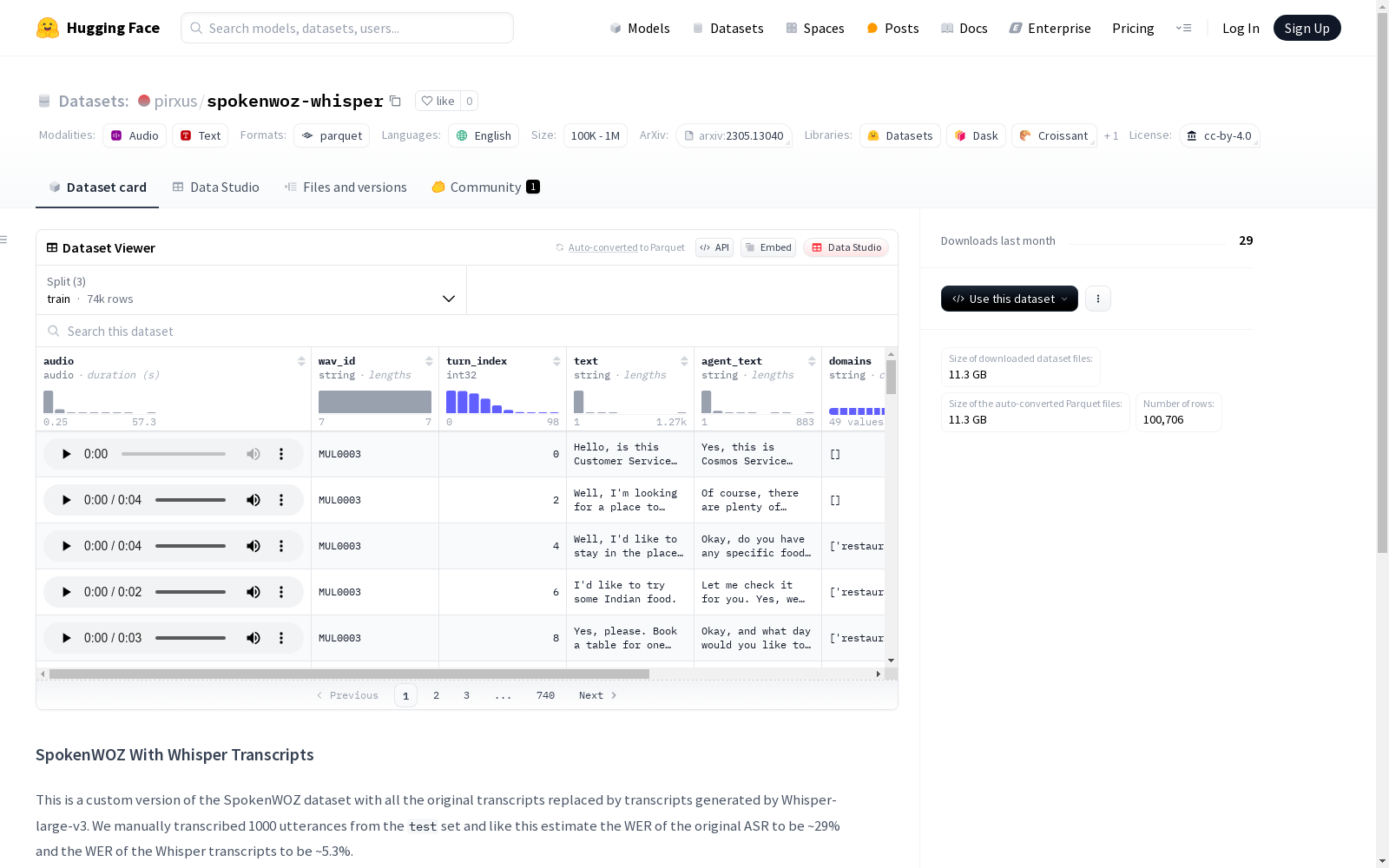
Task: Play audio for turn index 2 row
Action: coord(66,500)
